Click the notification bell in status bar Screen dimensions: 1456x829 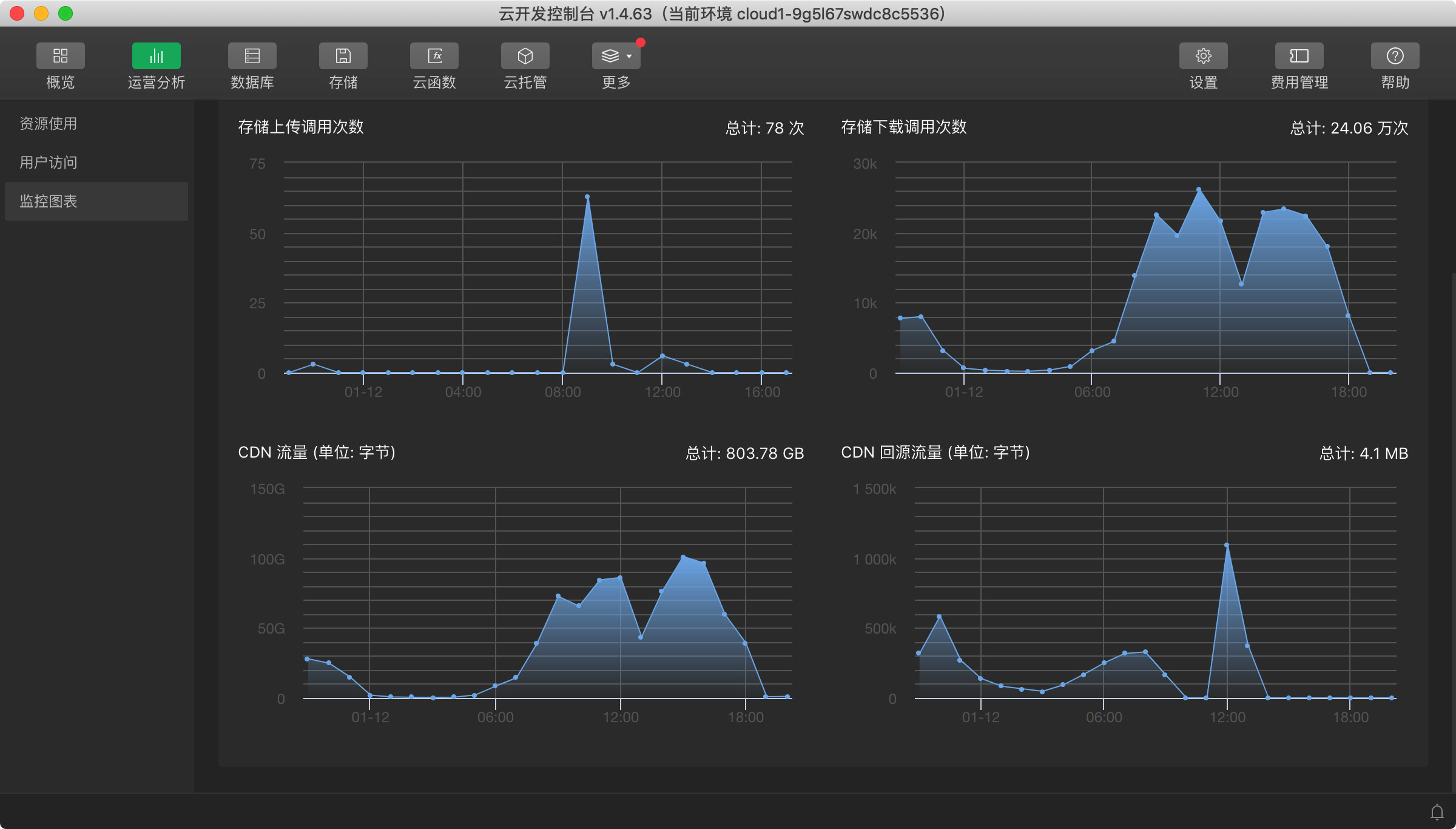tap(1437, 812)
